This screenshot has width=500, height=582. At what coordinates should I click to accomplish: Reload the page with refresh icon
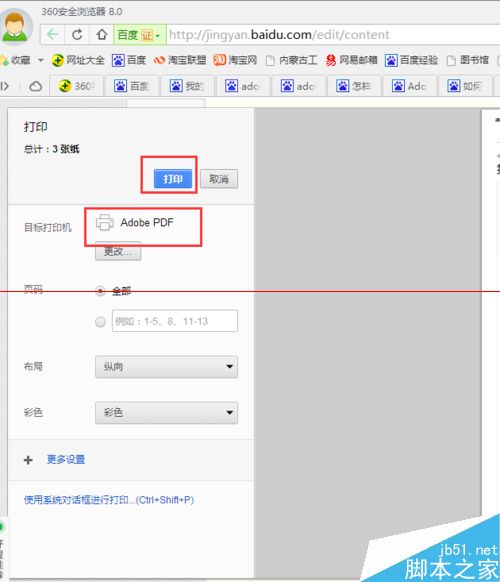[x=77, y=35]
